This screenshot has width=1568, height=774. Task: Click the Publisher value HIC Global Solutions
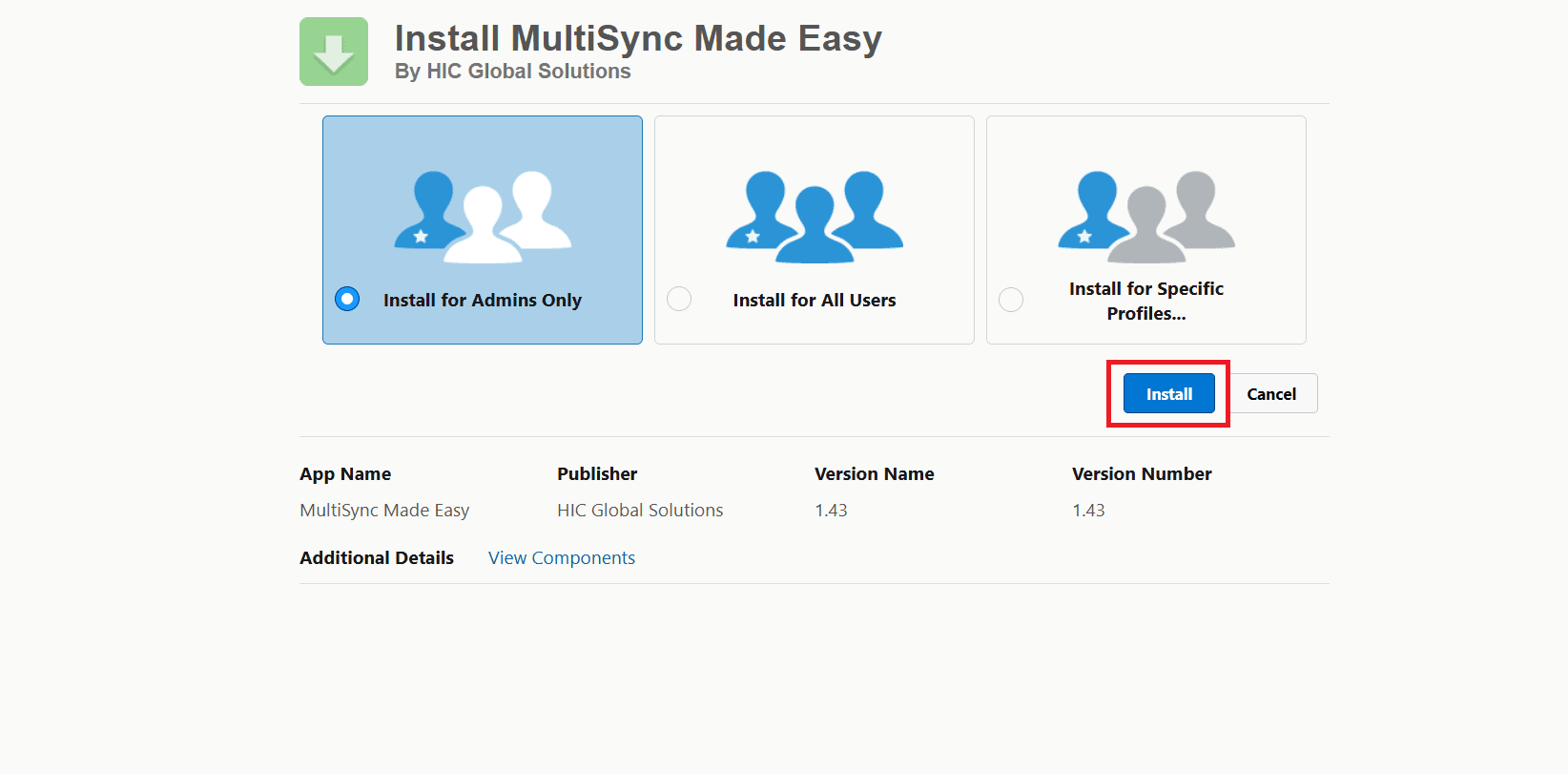tap(640, 511)
